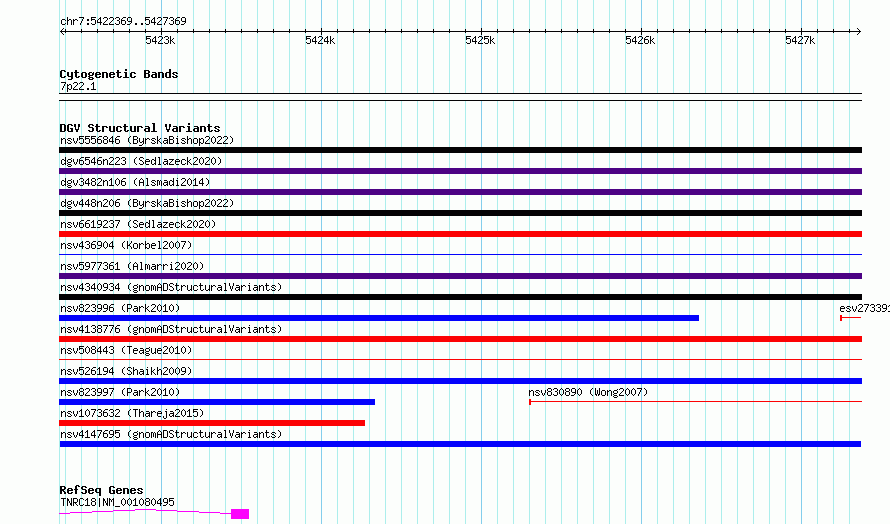Viewport: 890px width, 524px height.
Task: Select the 7p22.1 band label
Action: (78, 86)
